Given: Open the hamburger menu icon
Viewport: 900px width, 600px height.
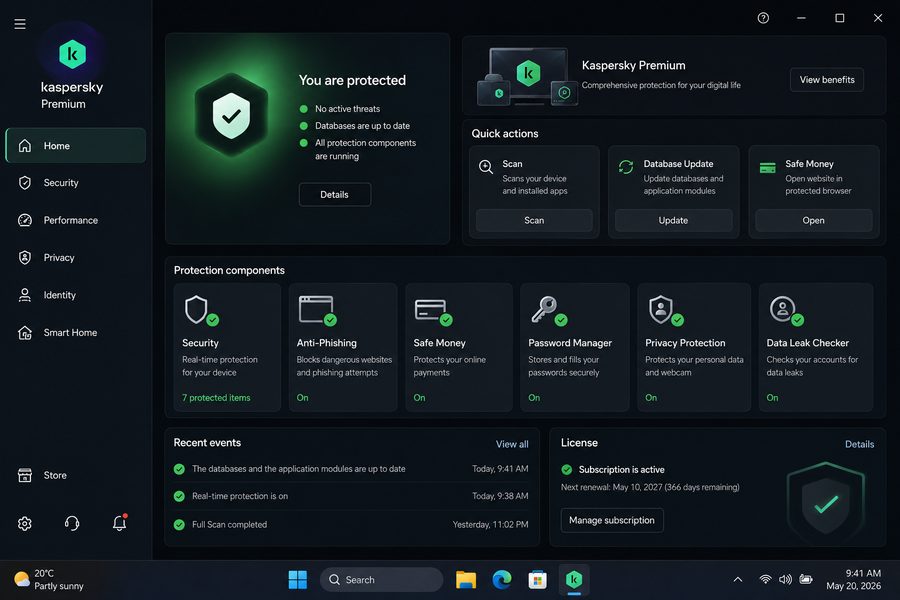Looking at the screenshot, I should (20, 24).
